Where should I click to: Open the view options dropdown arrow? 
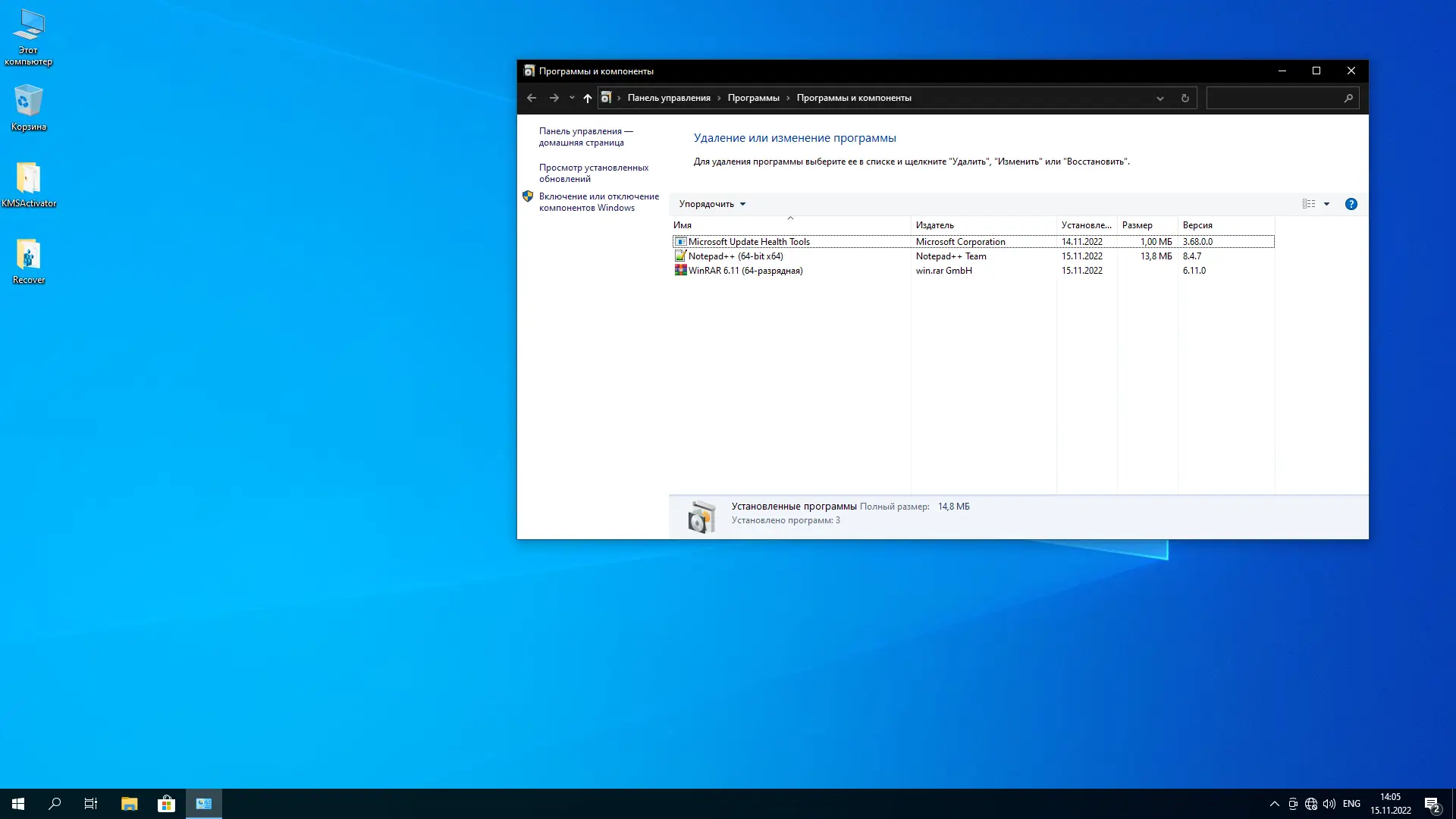1326,204
